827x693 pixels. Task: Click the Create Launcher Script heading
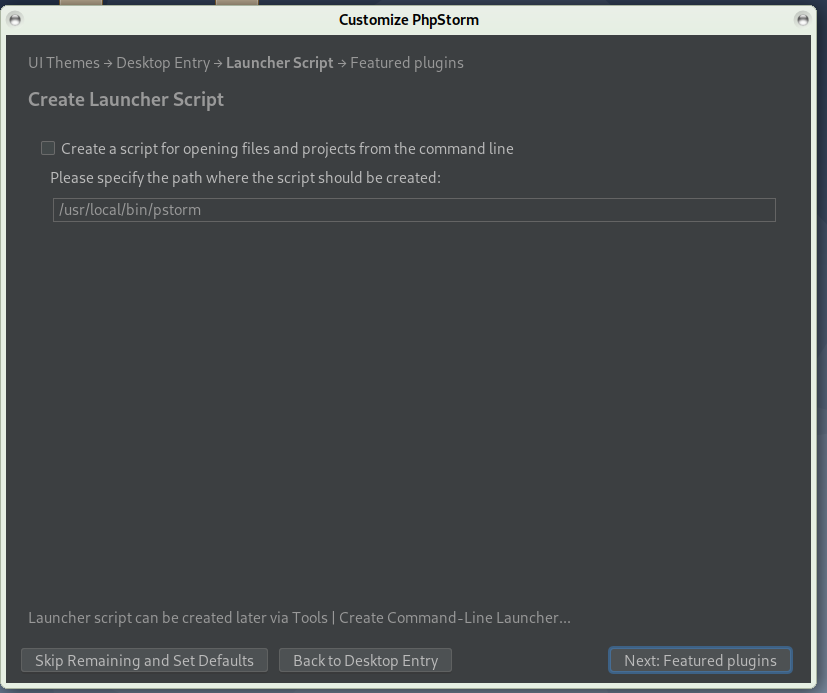click(x=126, y=99)
